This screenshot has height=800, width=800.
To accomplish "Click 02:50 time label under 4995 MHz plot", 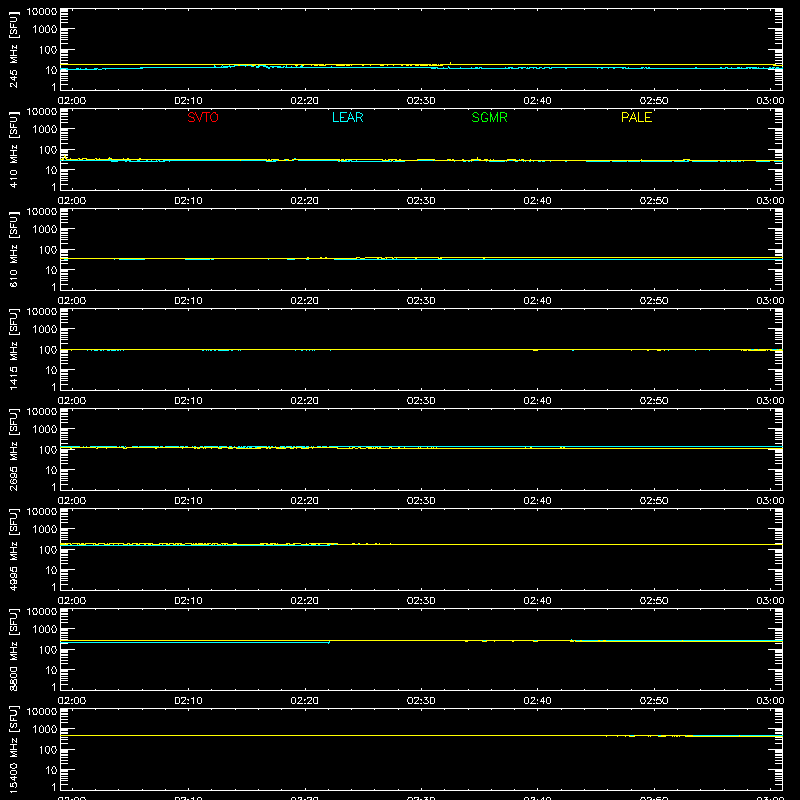I will (x=654, y=601).
